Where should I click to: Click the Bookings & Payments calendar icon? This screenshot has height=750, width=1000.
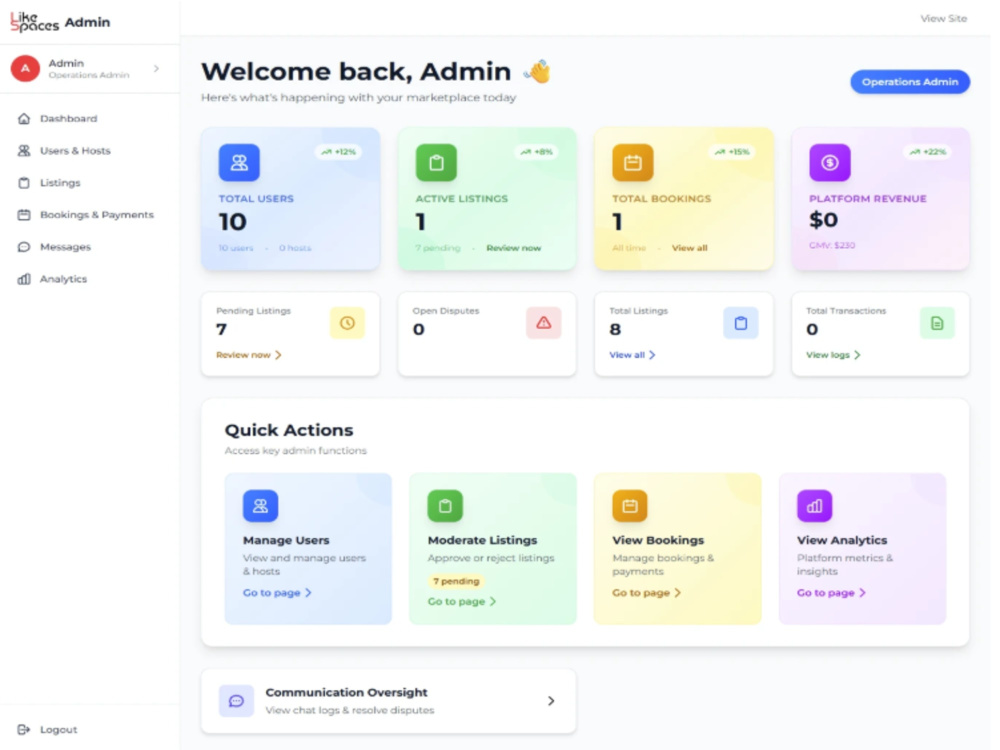[x=24, y=214]
